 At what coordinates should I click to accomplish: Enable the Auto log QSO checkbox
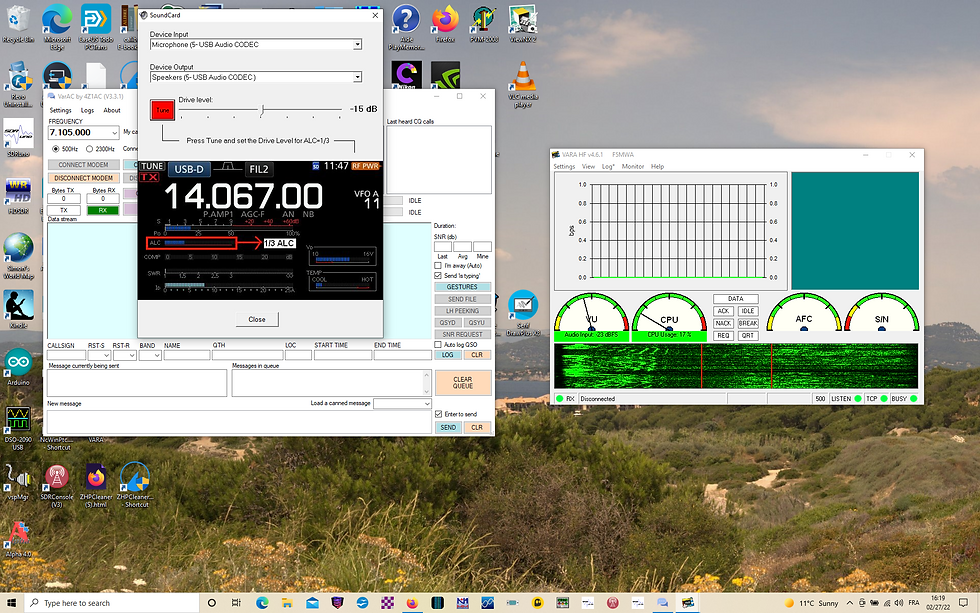click(438, 344)
